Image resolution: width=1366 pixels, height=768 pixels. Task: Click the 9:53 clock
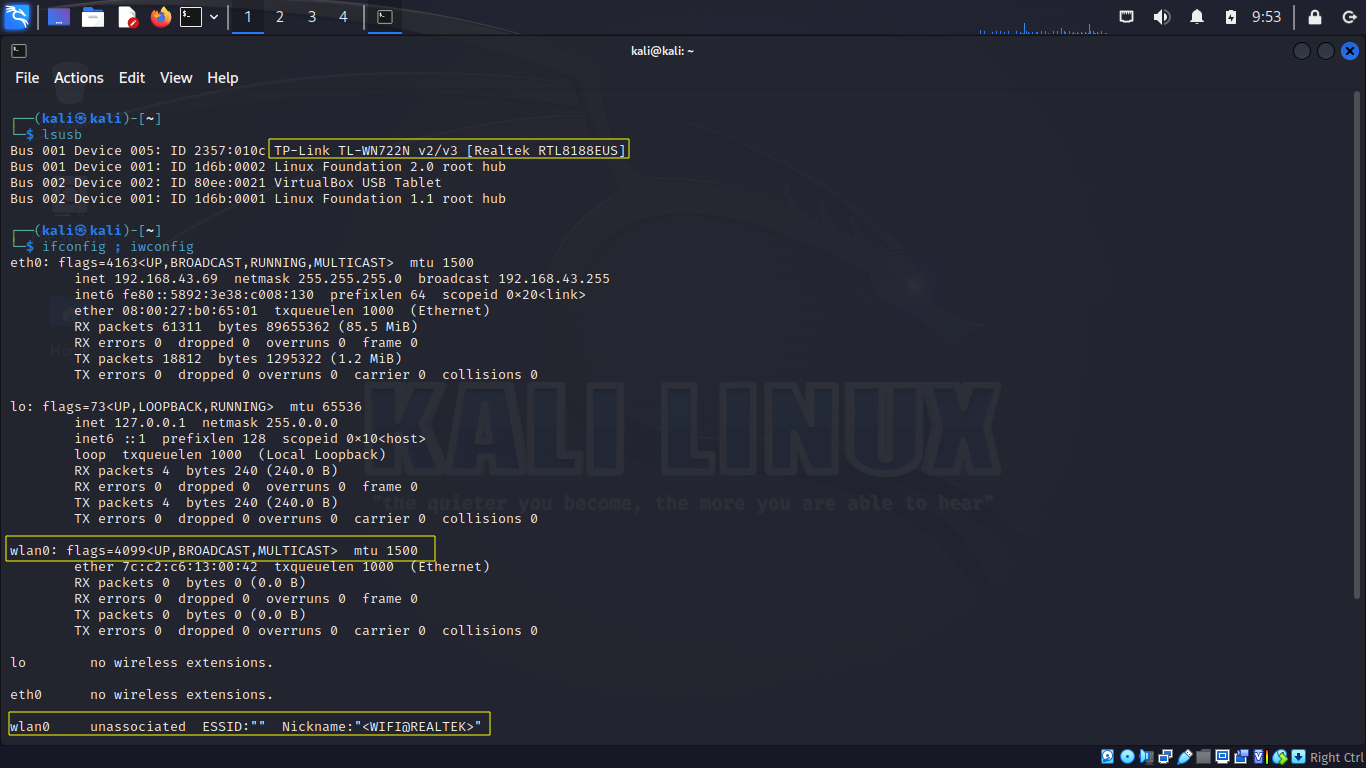[1266, 17]
